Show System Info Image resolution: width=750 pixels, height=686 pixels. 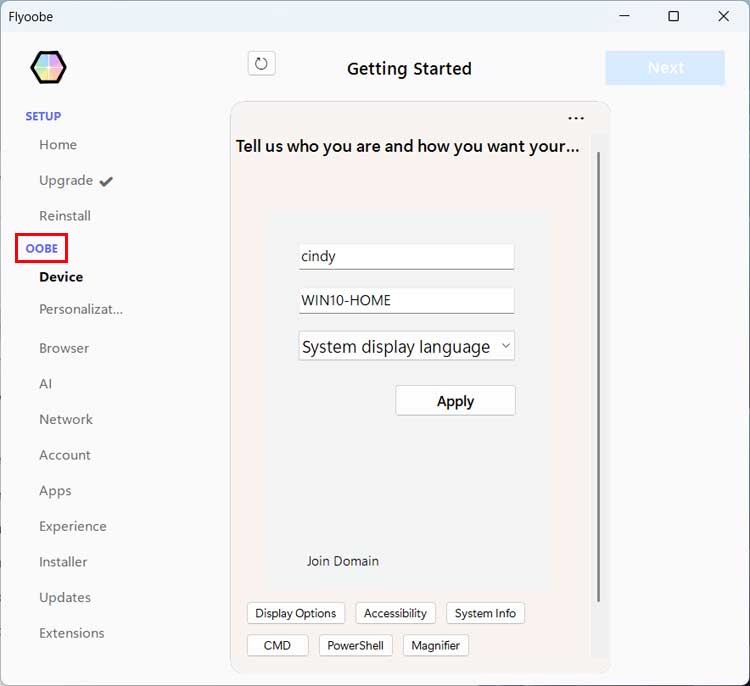[x=485, y=613]
